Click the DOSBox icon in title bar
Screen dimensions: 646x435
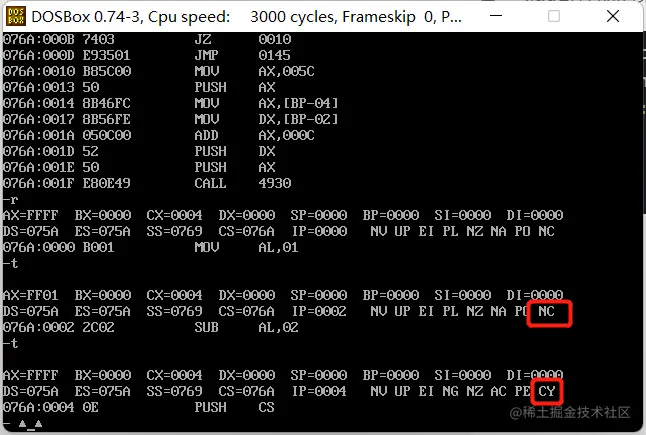tap(16, 16)
